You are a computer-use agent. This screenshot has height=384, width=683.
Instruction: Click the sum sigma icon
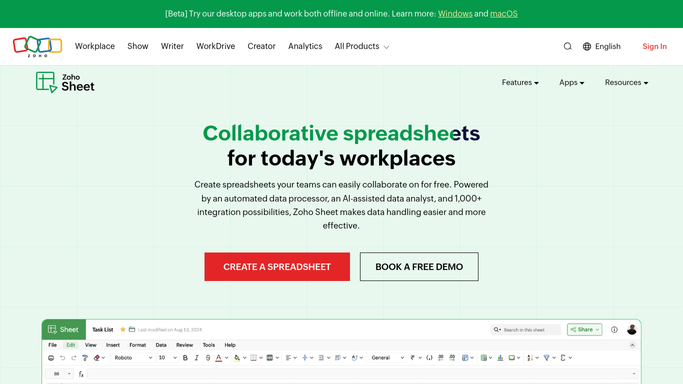tap(563, 358)
